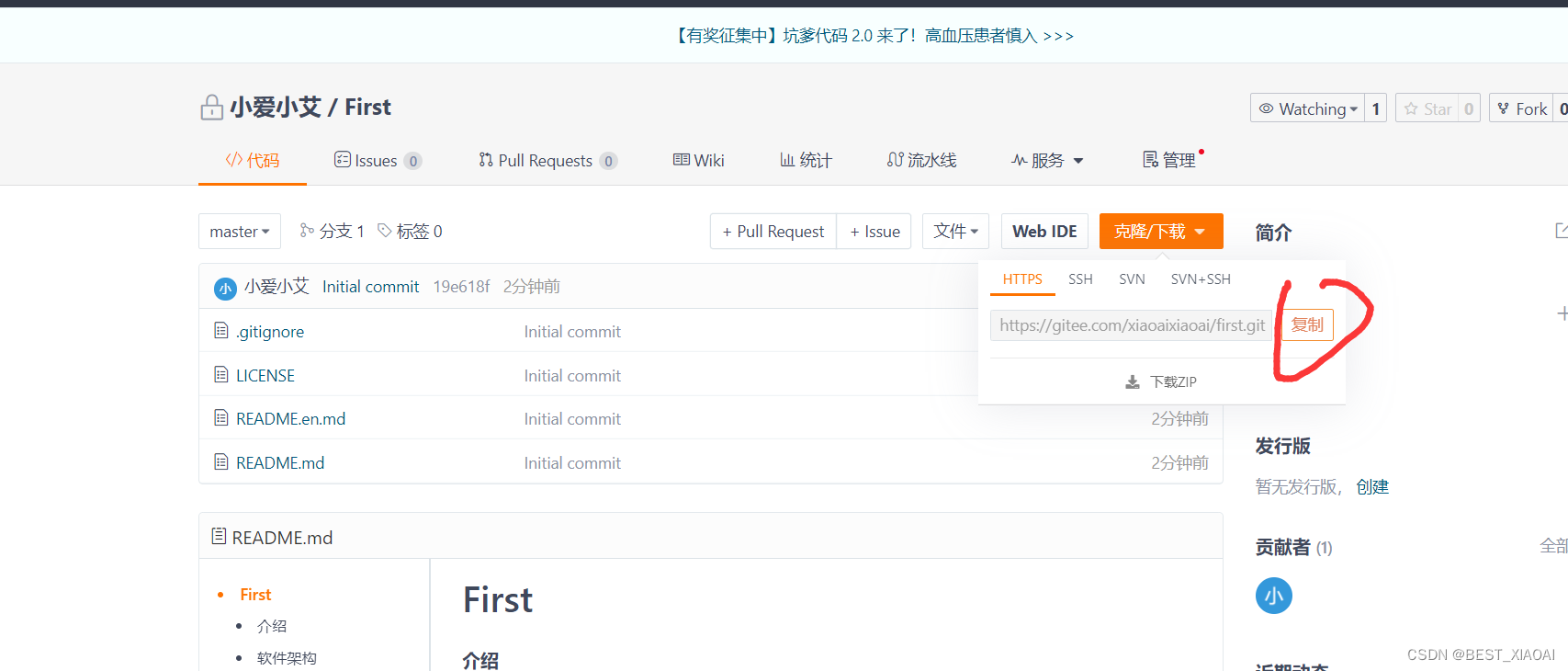1568x671 pixels.
Task: Open contributor avatar under 贡献者
Action: [x=1274, y=596]
